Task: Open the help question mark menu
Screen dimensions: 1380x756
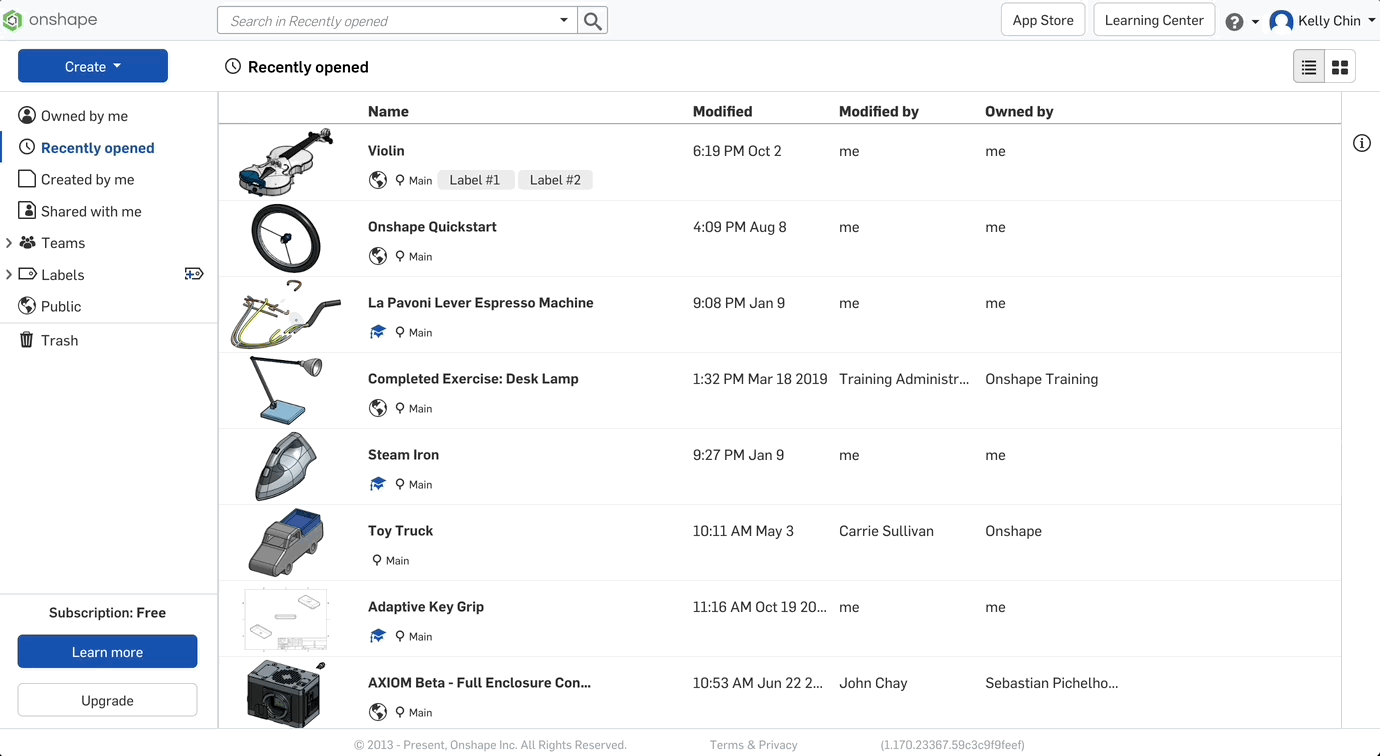Action: click(1235, 21)
